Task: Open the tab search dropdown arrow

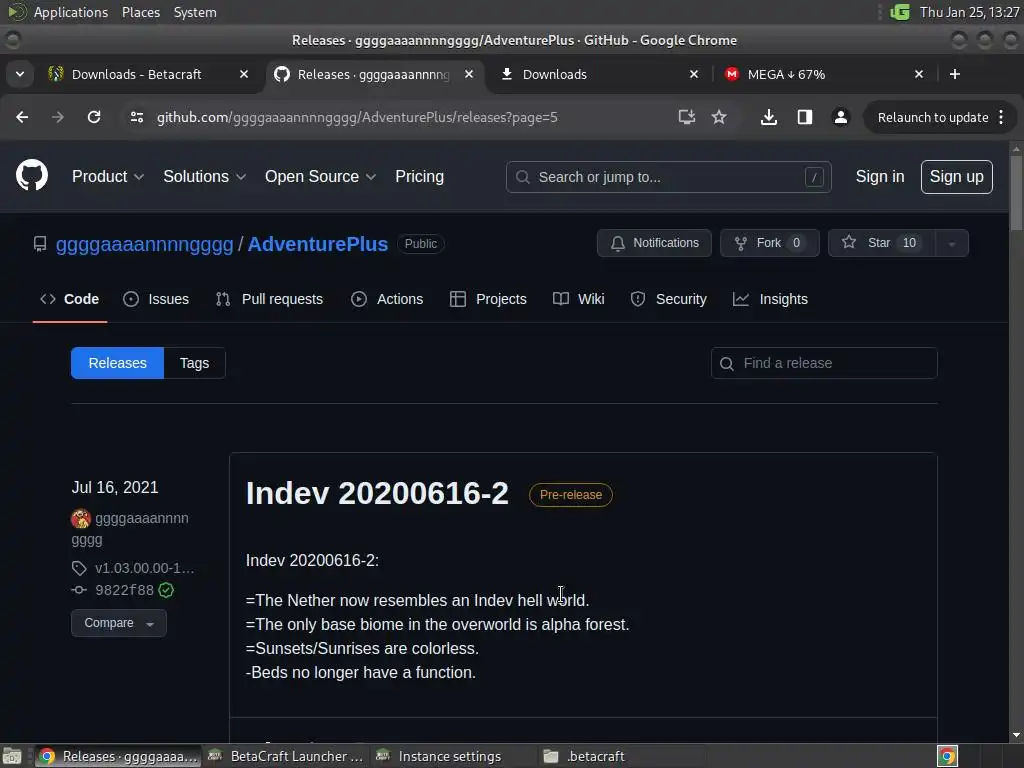Action: (20, 74)
